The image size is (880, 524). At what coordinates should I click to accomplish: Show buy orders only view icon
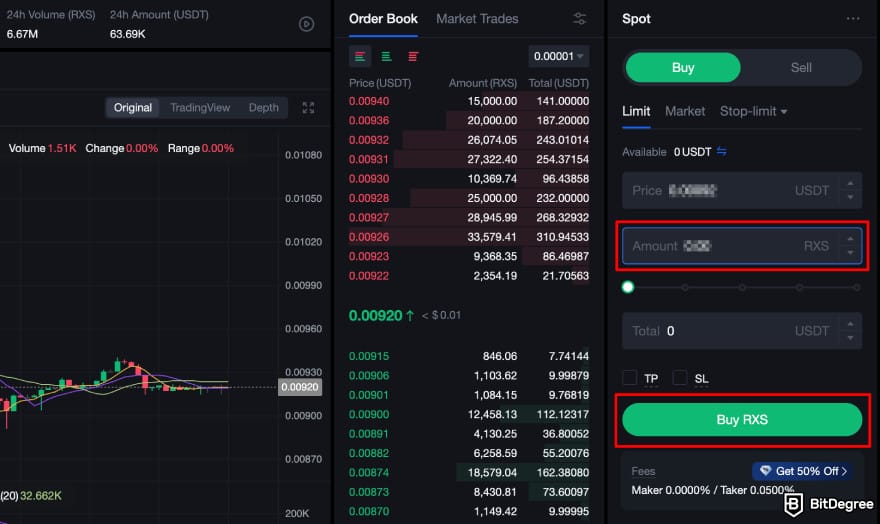[386, 56]
